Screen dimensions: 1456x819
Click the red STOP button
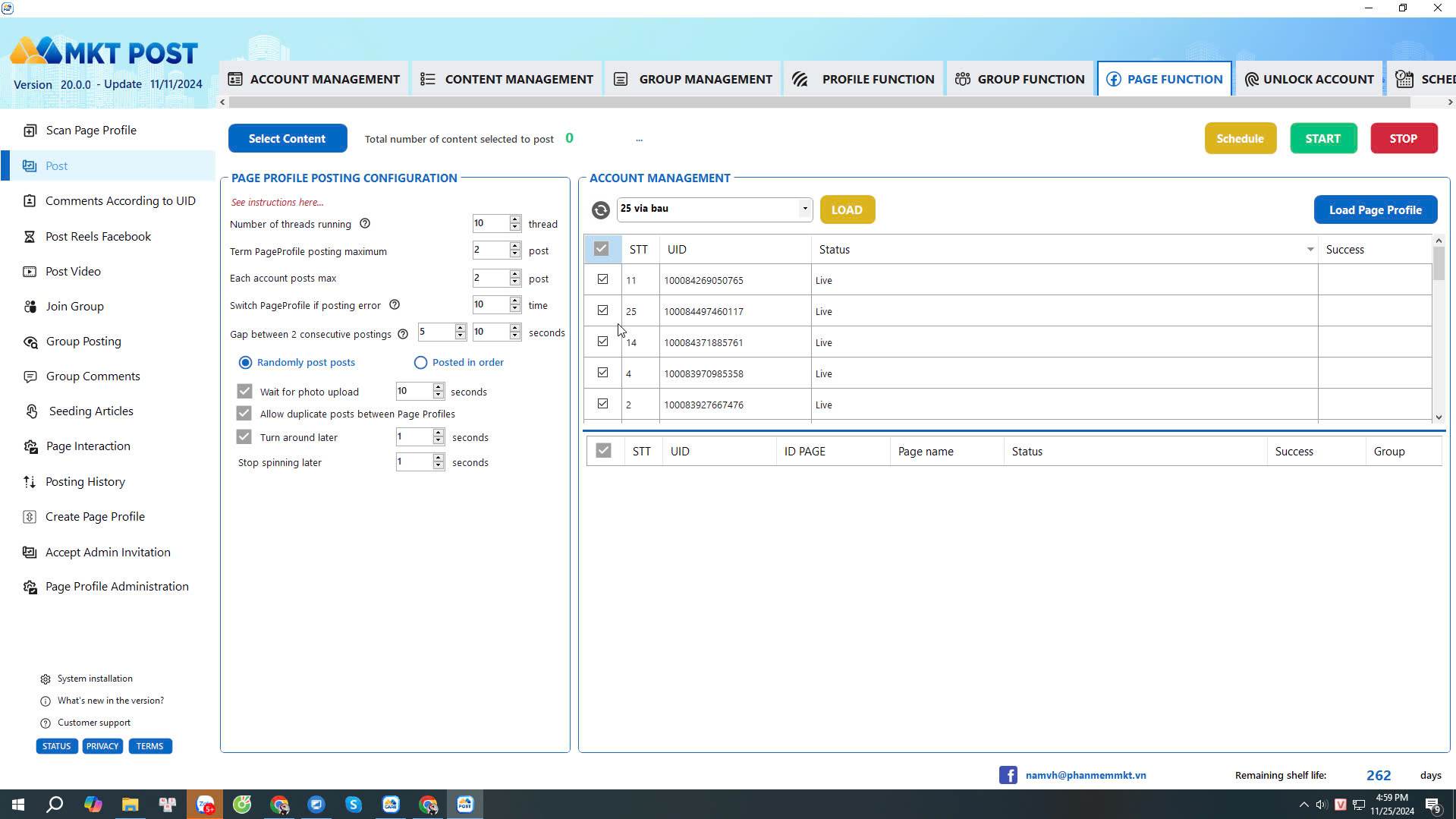click(1404, 138)
